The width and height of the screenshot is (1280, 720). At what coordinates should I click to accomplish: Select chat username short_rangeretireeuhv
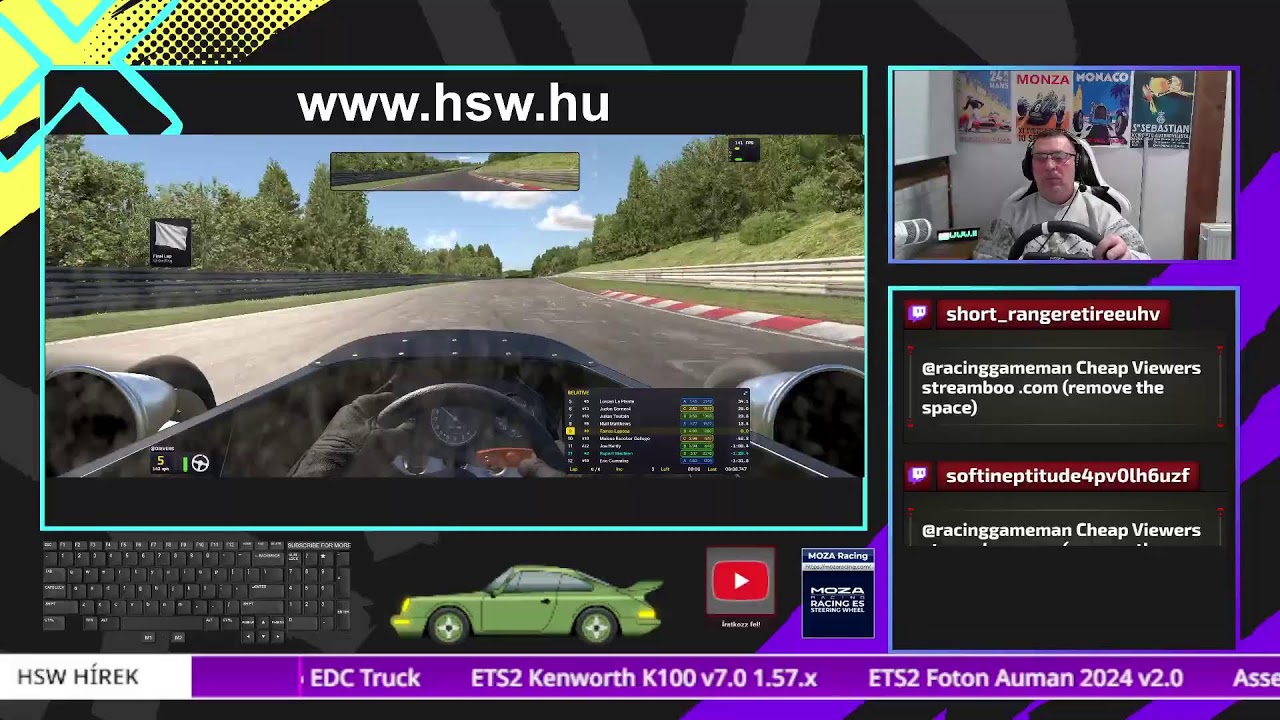[x=1053, y=314]
